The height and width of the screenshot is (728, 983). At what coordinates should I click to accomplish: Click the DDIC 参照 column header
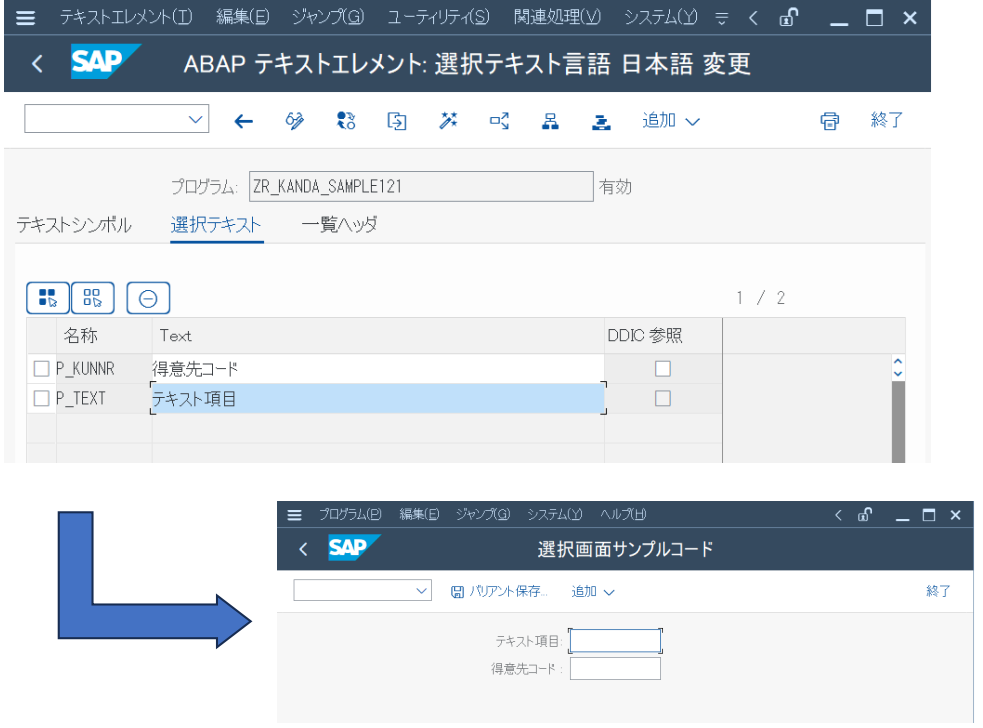663,335
